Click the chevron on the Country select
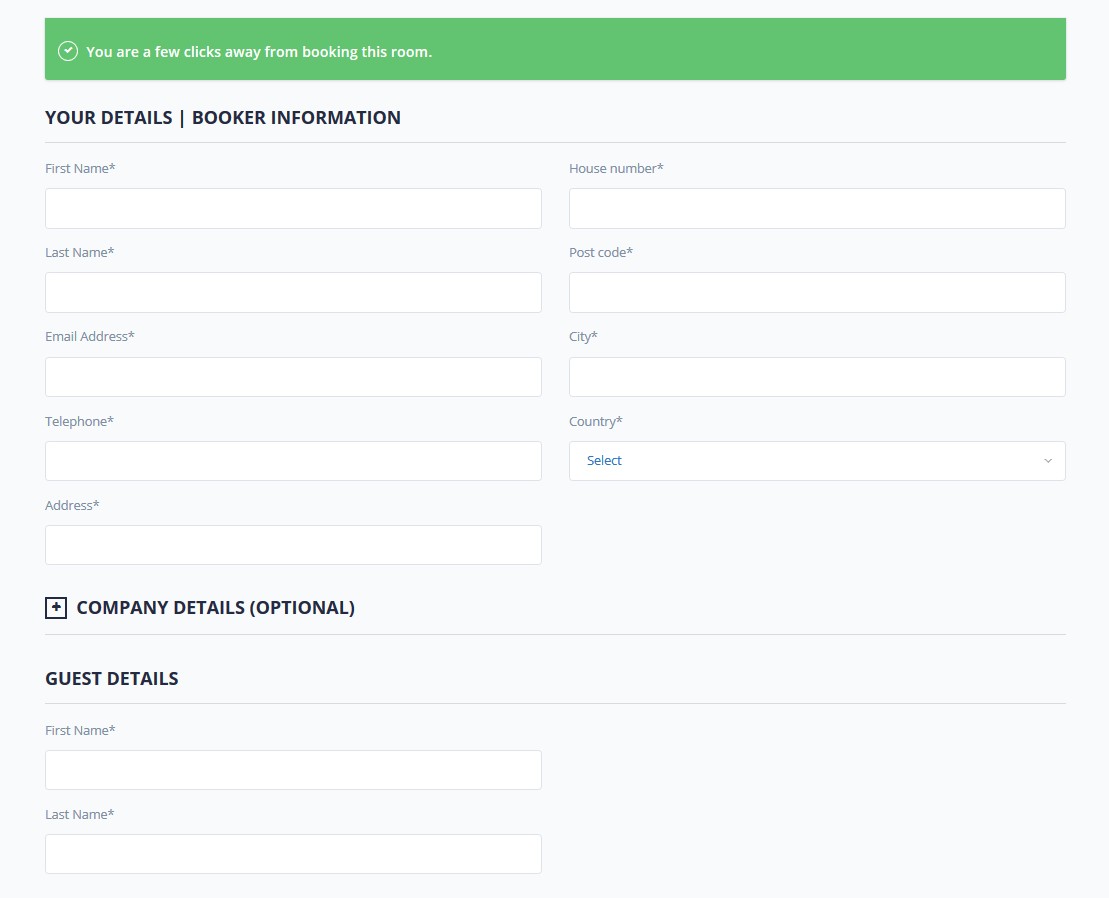The width and height of the screenshot is (1109, 898). tap(1048, 461)
